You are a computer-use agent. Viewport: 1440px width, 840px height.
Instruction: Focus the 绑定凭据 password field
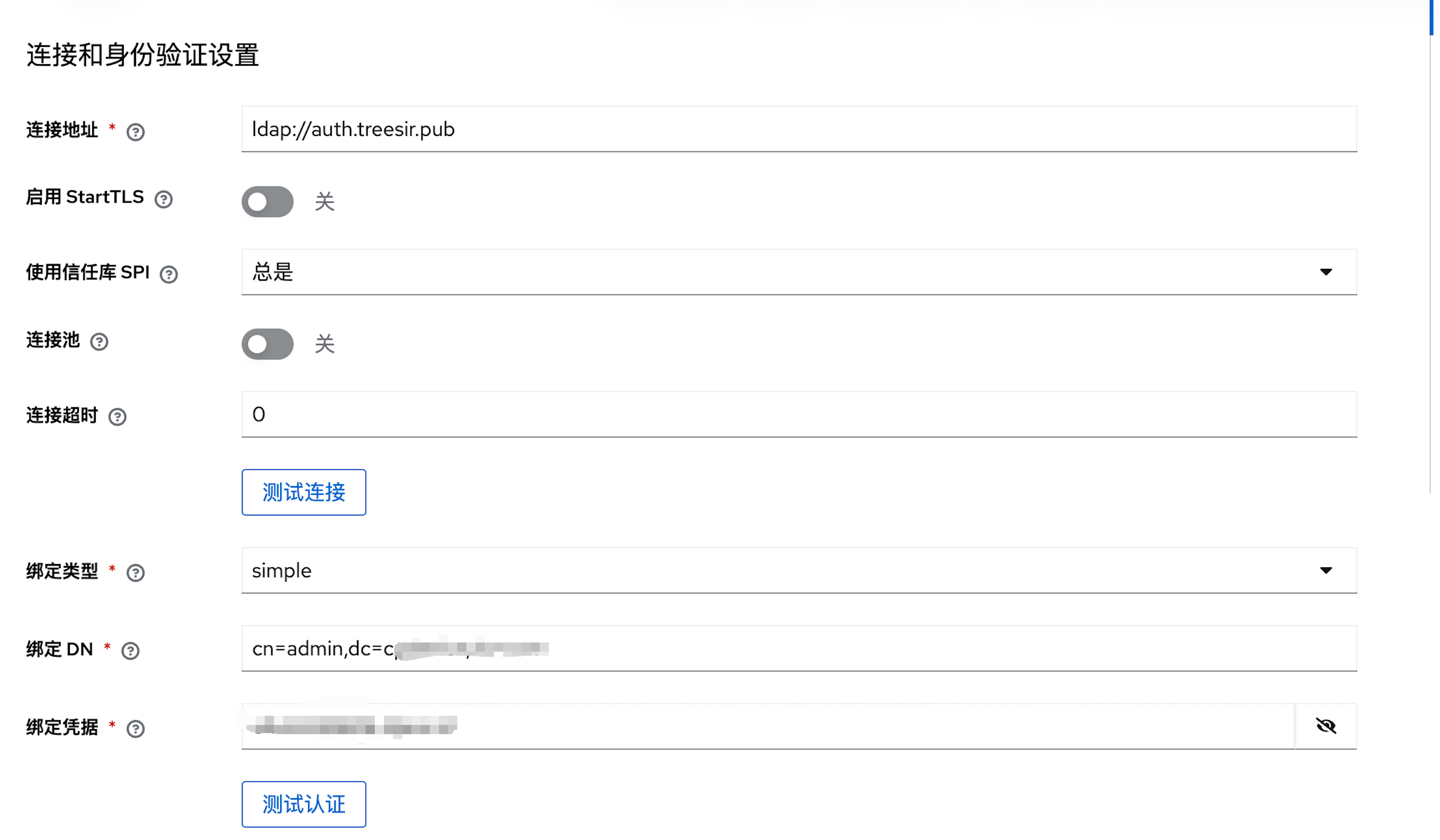[768, 726]
